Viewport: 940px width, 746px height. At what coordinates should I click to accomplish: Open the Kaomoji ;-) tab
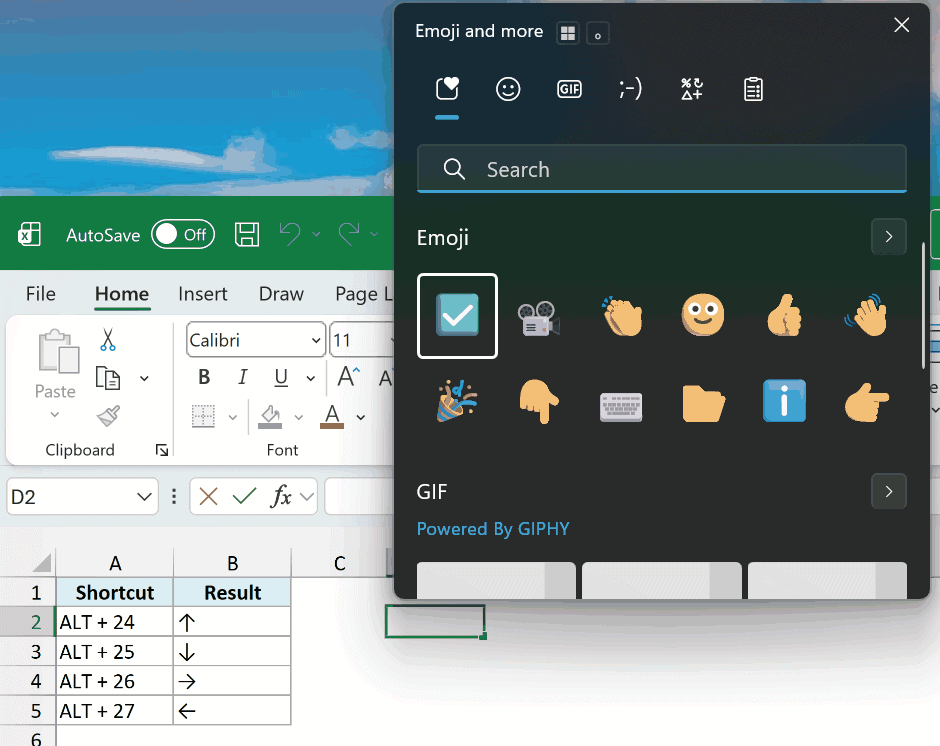point(630,89)
